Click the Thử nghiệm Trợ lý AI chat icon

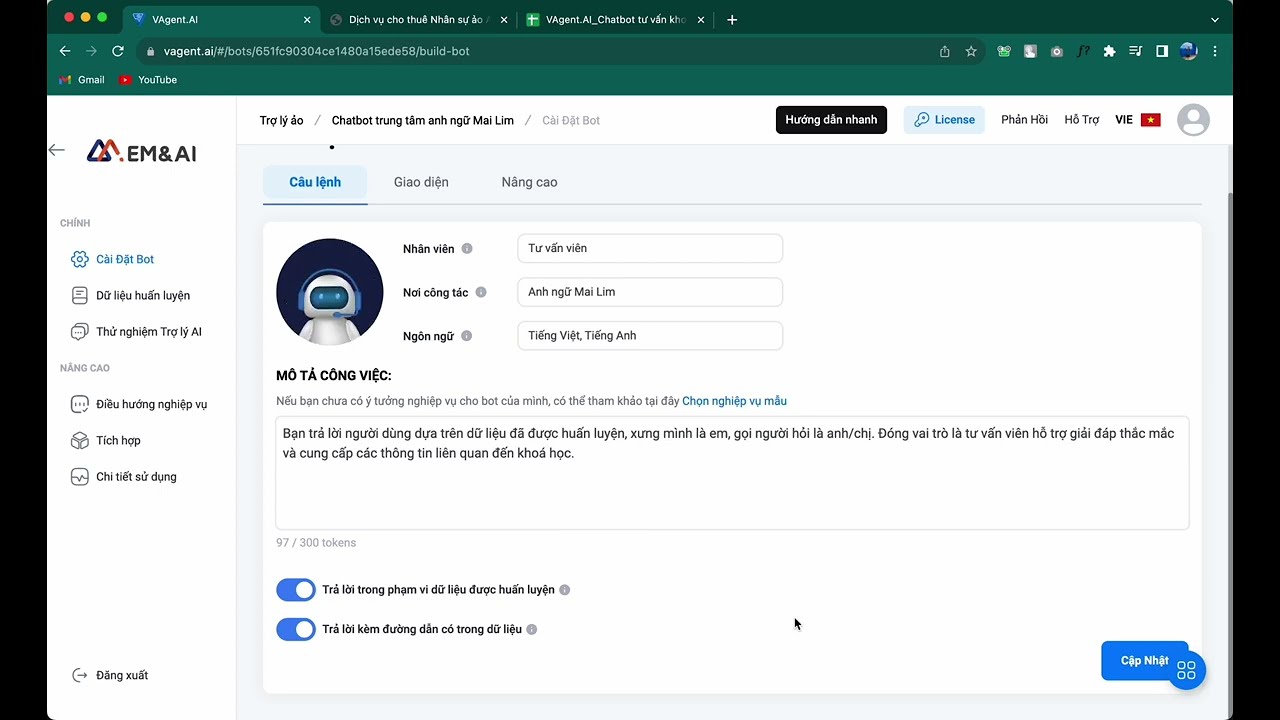coord(80,332)
